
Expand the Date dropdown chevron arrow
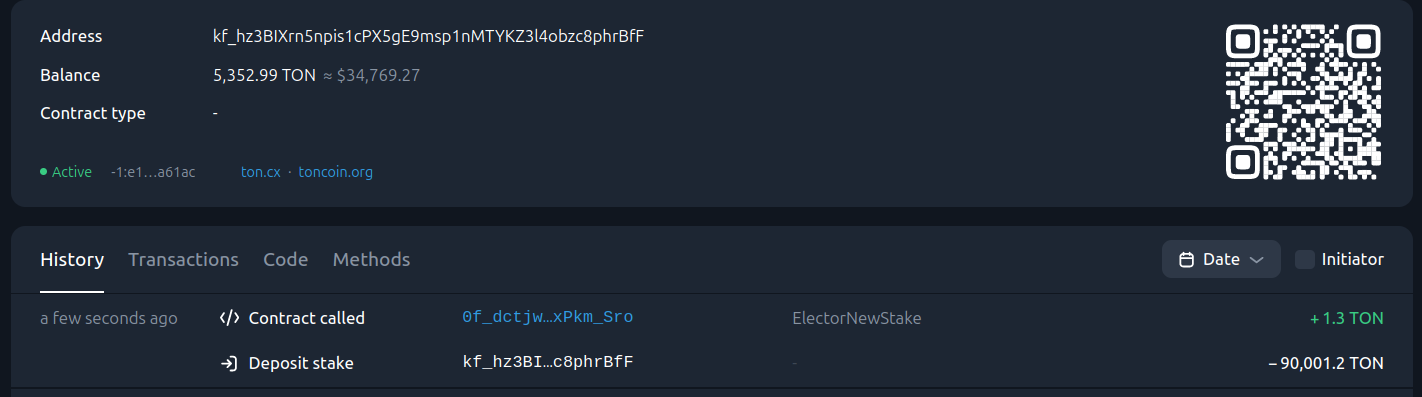click(1258, 260)
